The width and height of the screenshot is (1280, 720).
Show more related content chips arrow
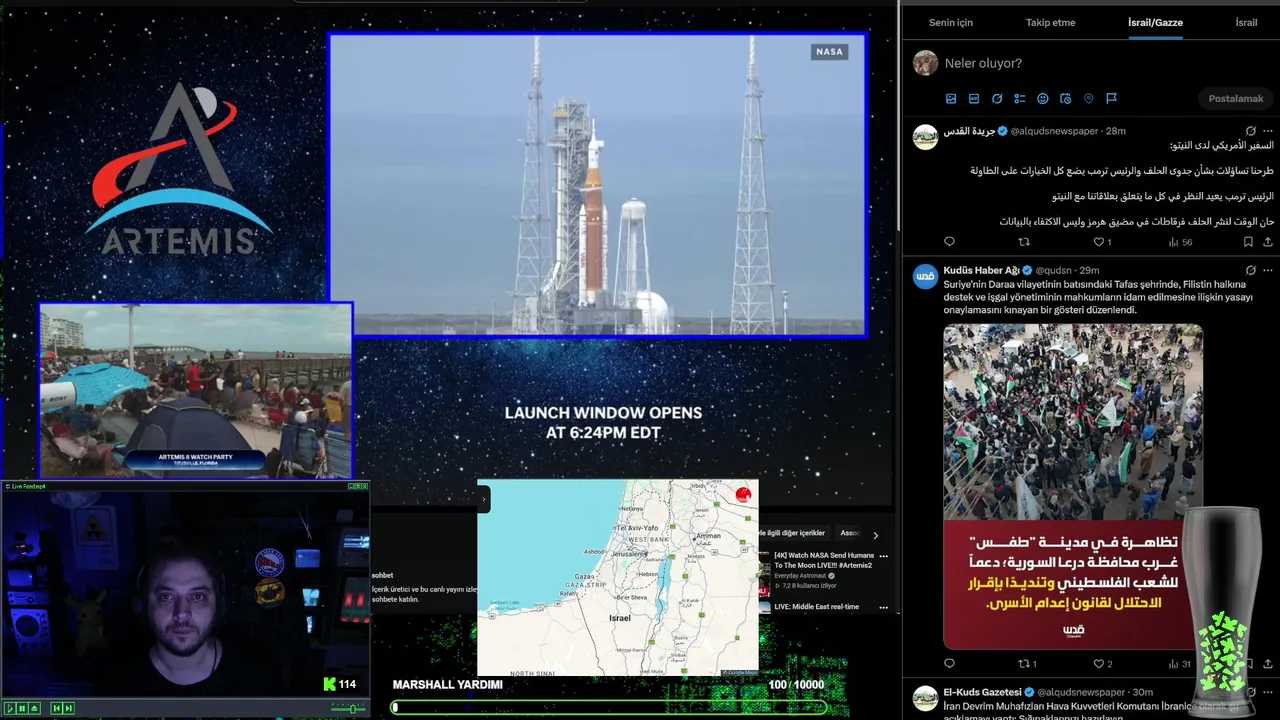875,535
